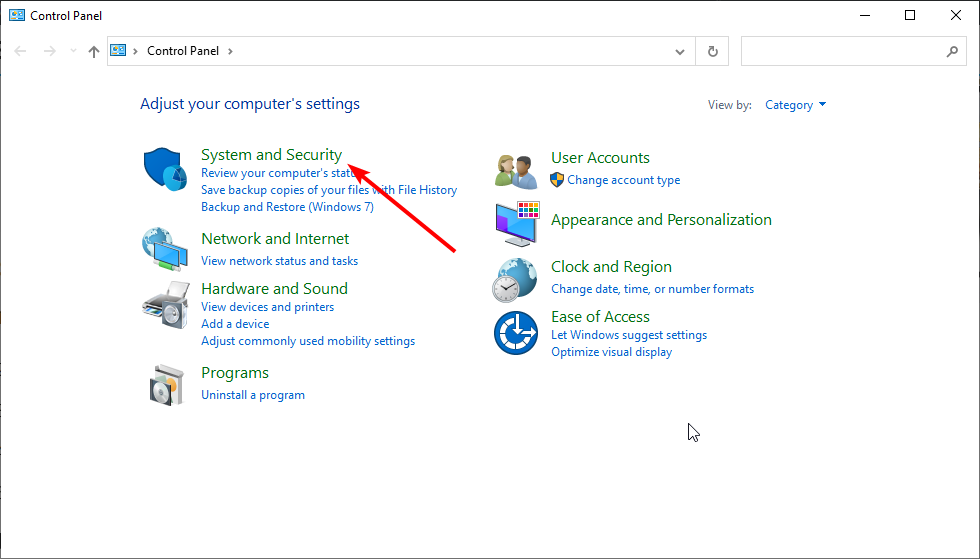Viewport: 980px width, 559px height.
Task: Click Change account type link
Action: click(624, 180)
